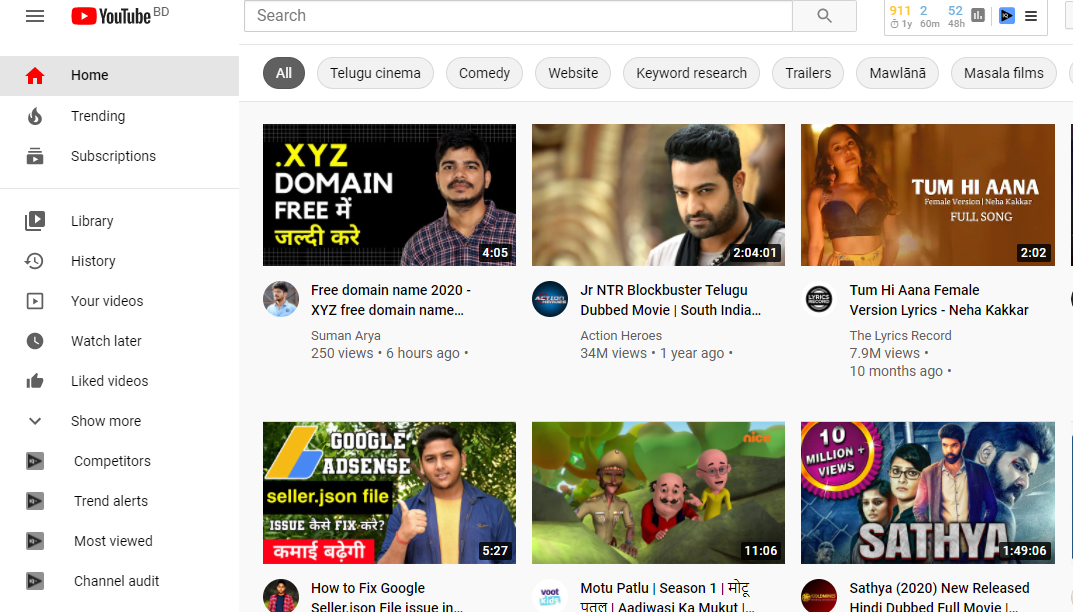Open Watch later in sidebar
The width and height of the screenshot is (1073, 612).
tap(119, 341)
